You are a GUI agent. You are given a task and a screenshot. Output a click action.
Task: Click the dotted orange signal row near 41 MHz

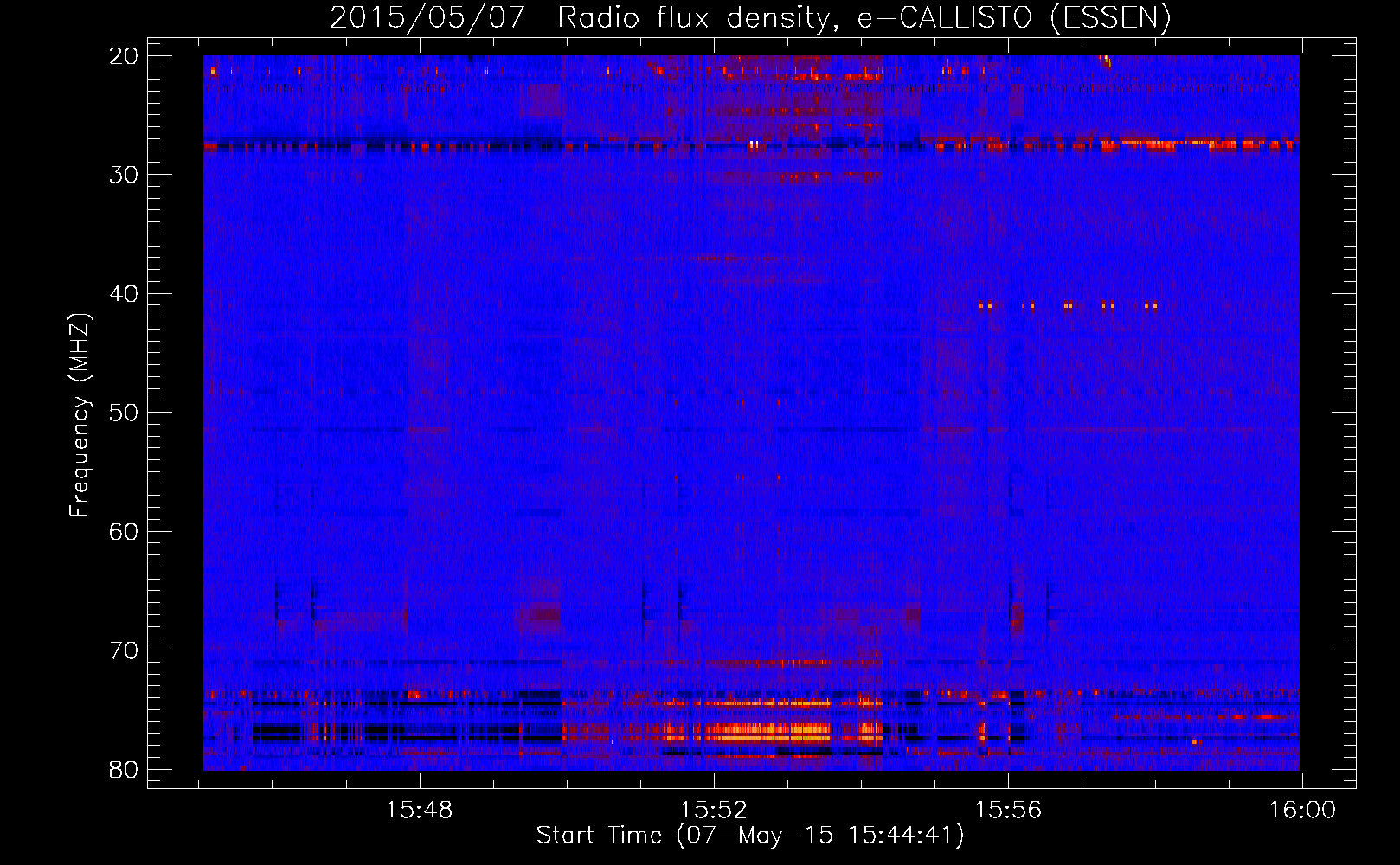(1068, 305)
